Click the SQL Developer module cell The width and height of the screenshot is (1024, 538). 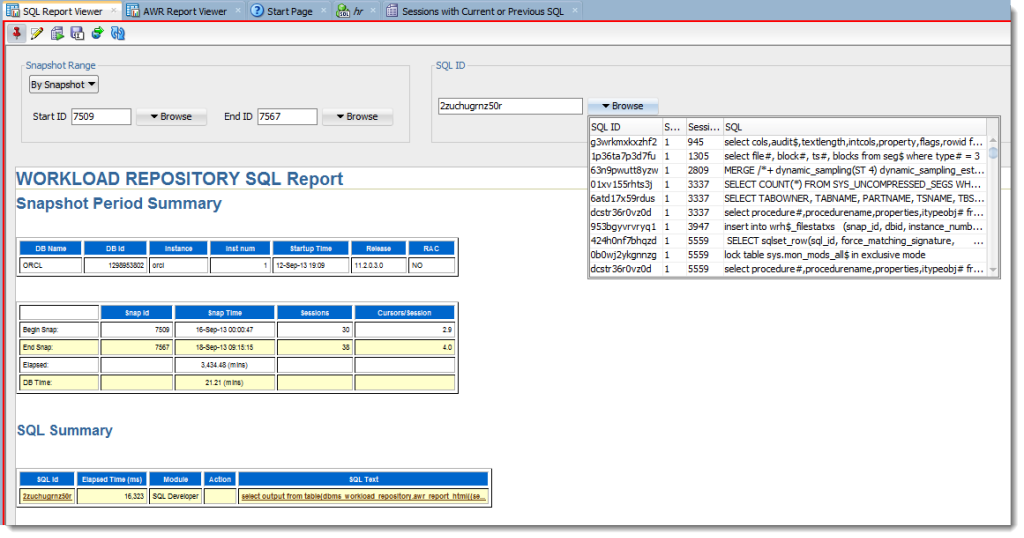175,496
